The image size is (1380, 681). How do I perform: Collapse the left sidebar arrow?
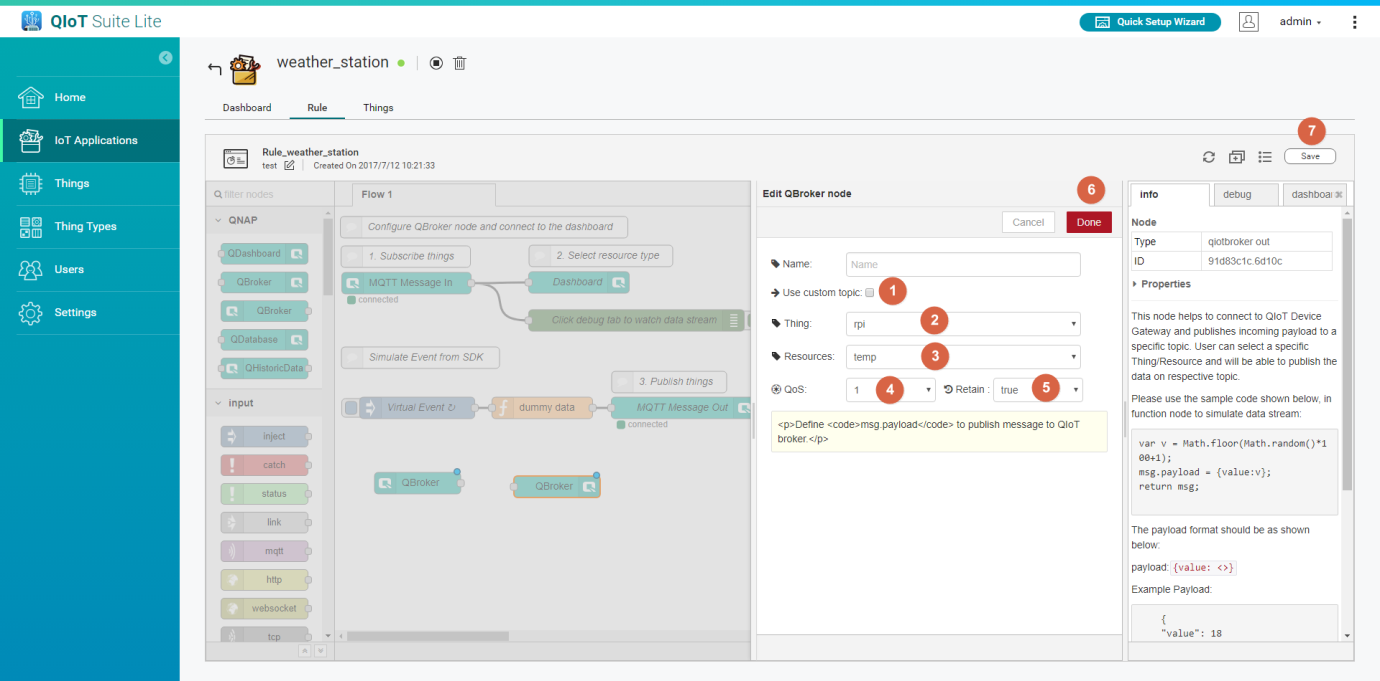coord(165,58)
